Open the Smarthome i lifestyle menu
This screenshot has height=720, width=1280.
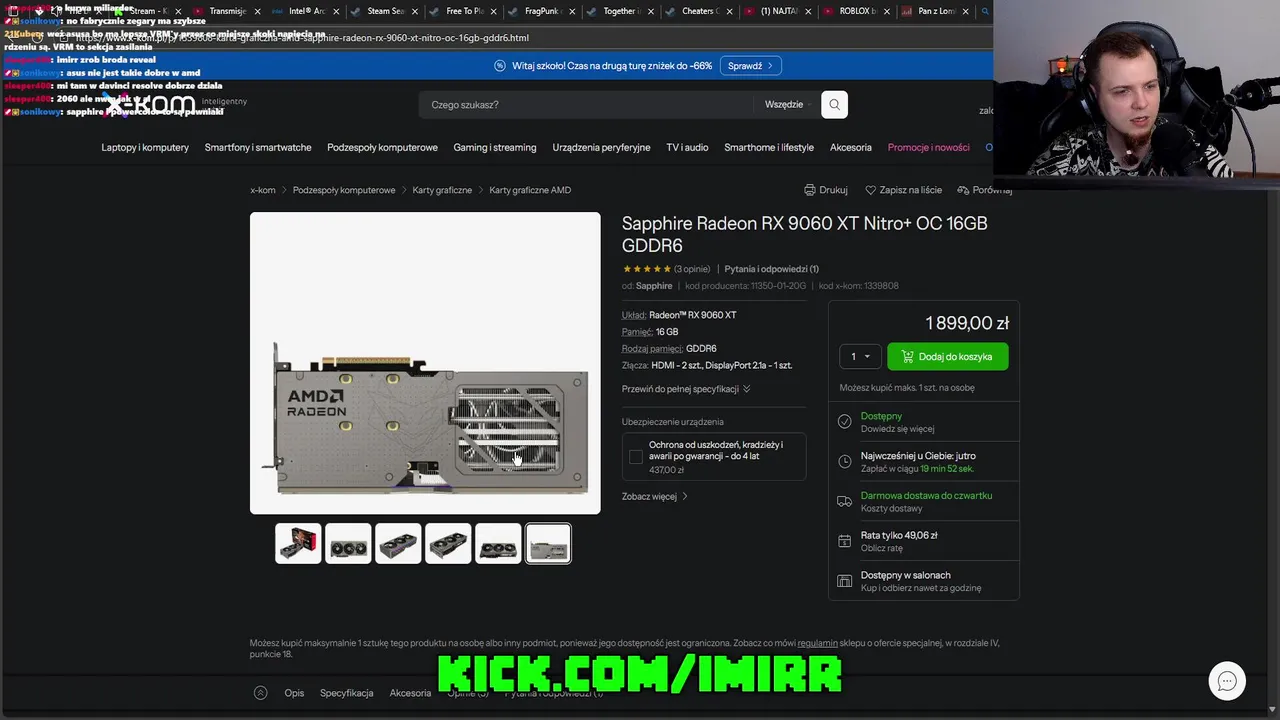click(x=769, y=147)
